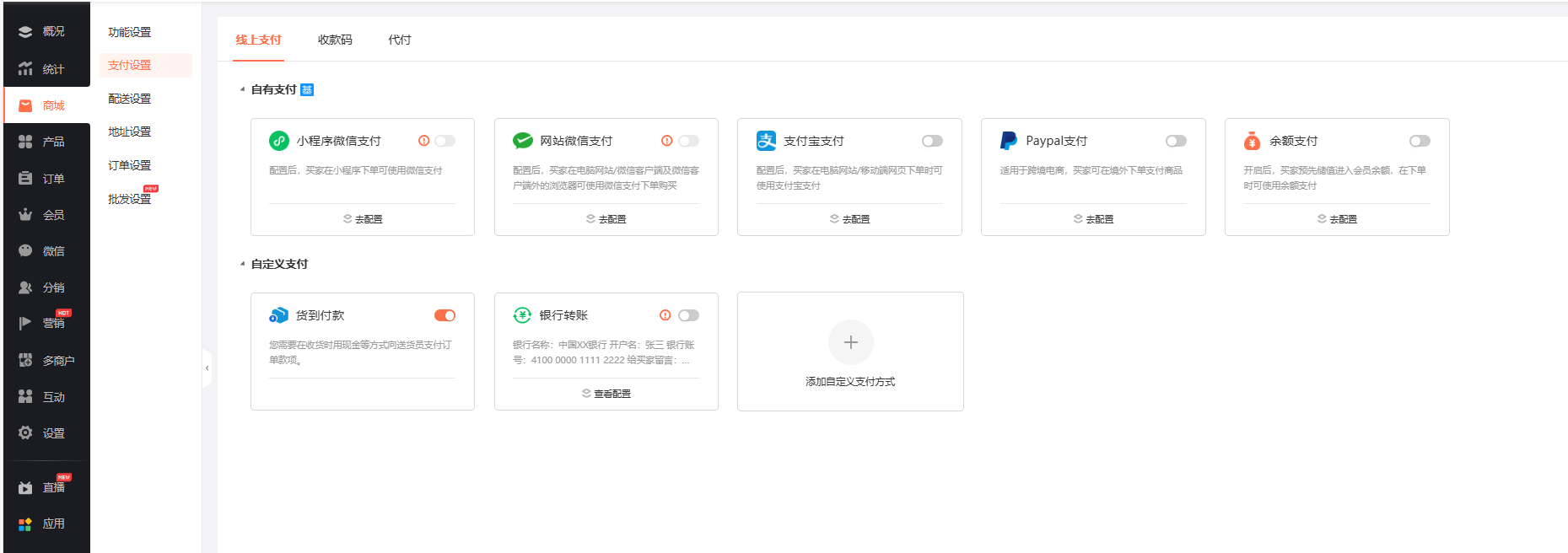
Task: Click 去配置 under 余额支付
Action: 1338,219
